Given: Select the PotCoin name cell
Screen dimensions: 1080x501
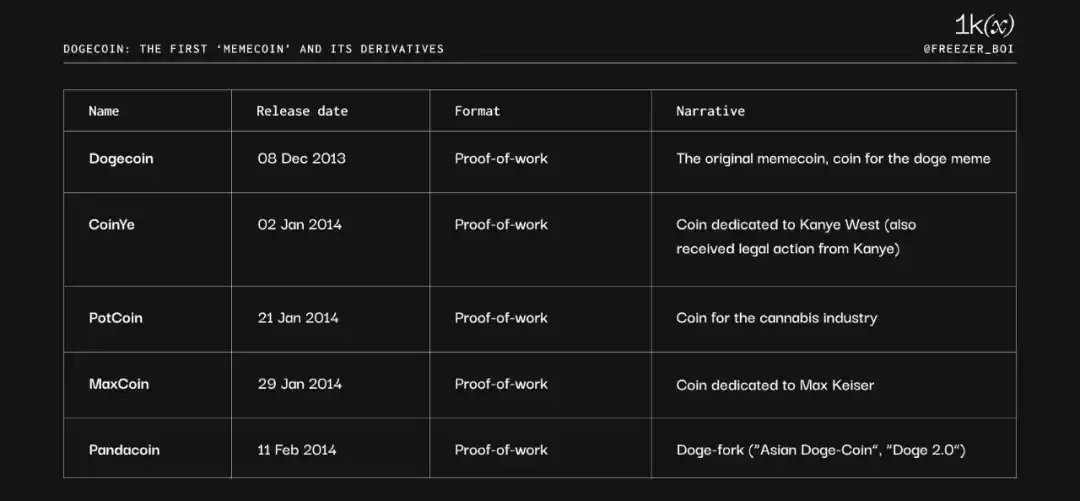Looking at the screenshot, I should [x=116, y=318].
